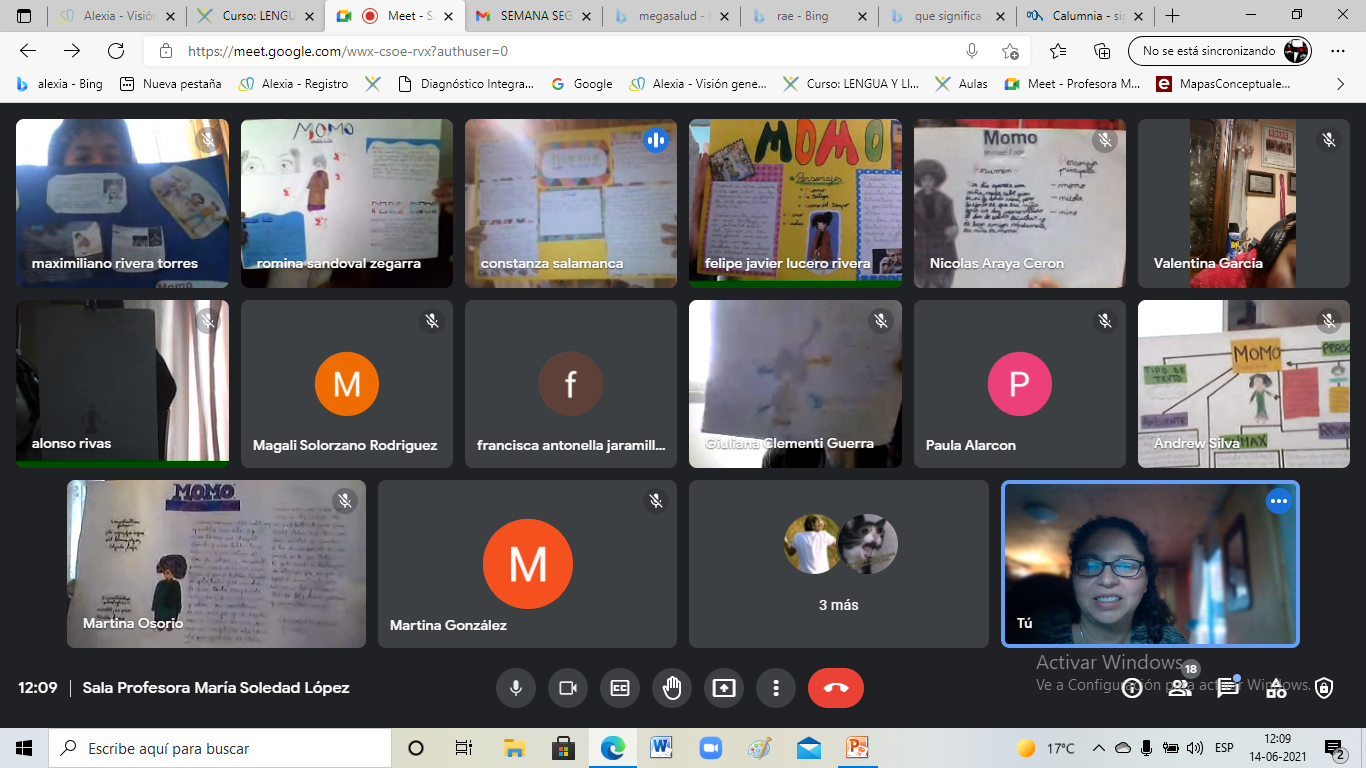The image size is (1366, 768).
Task: Expand bookmarks bar overflow chevron
Action: (x=1340, y=84)
